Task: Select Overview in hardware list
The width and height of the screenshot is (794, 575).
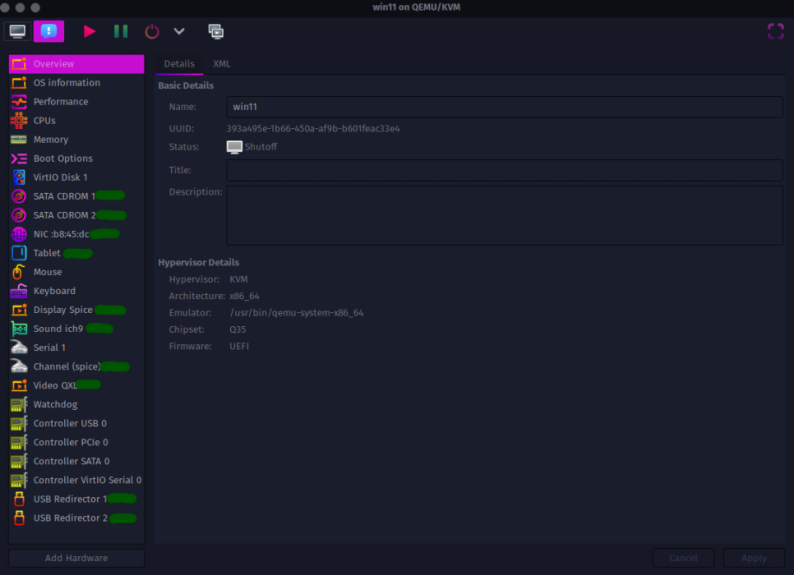Action: (76, 64)
